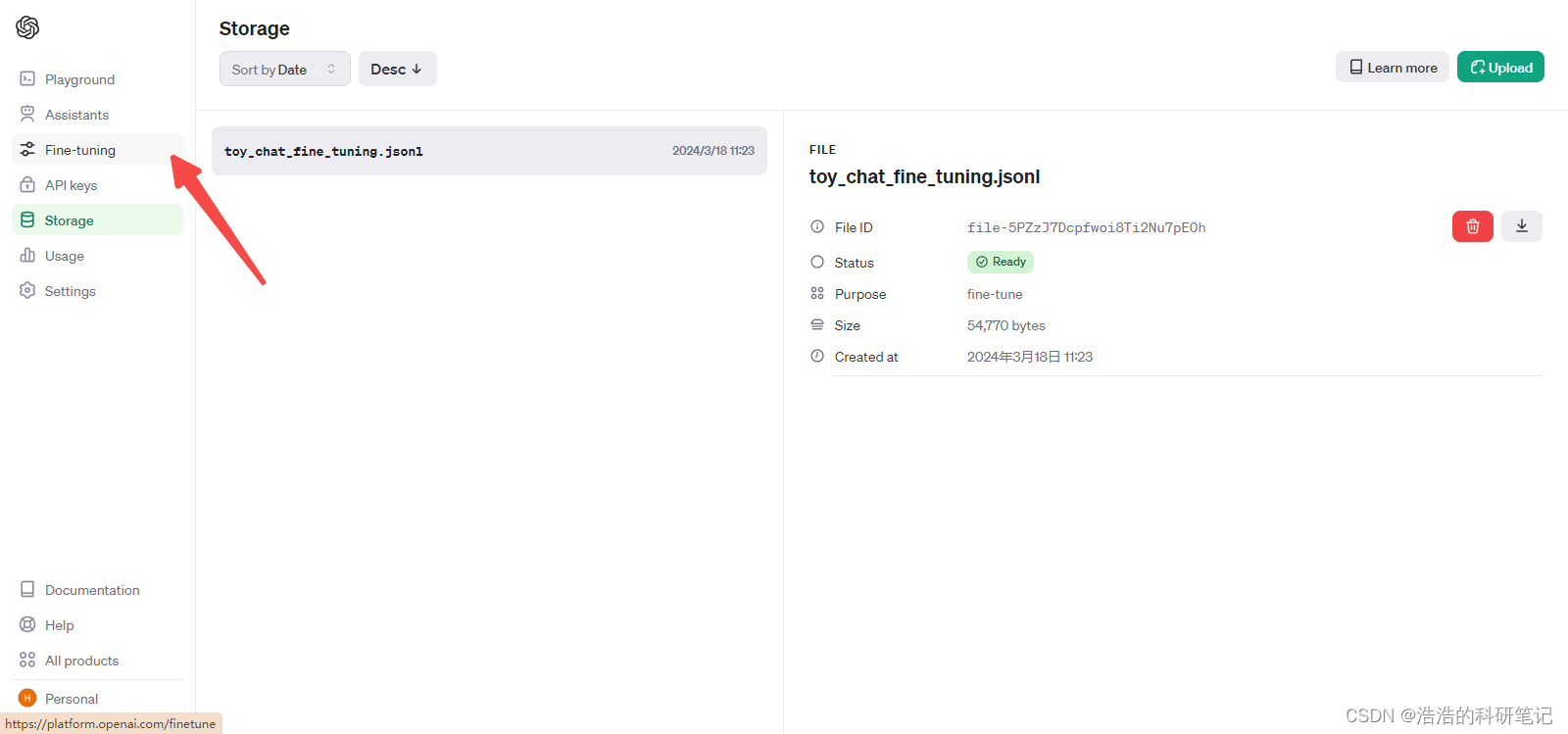Click the Ready status badge
This screenshot has height=734, width=1568.
click(1001, 262)
